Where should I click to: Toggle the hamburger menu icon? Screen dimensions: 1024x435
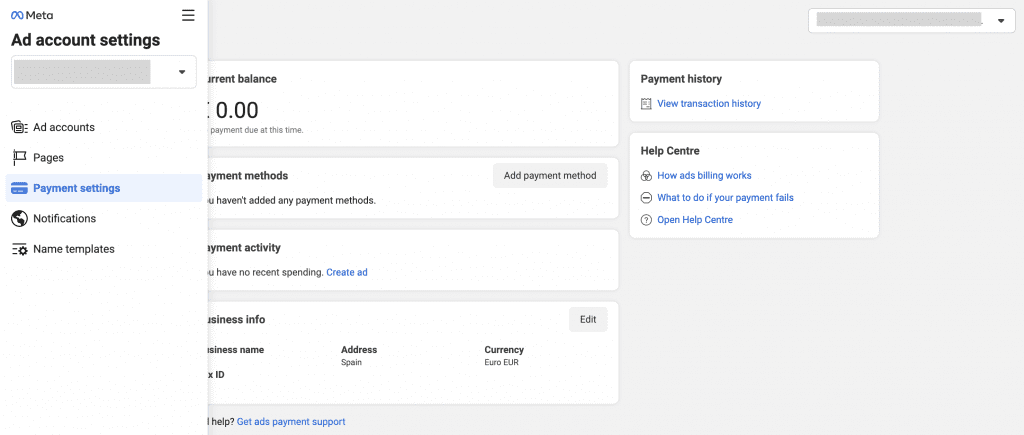pyautogui.click(x=188, y=15)
